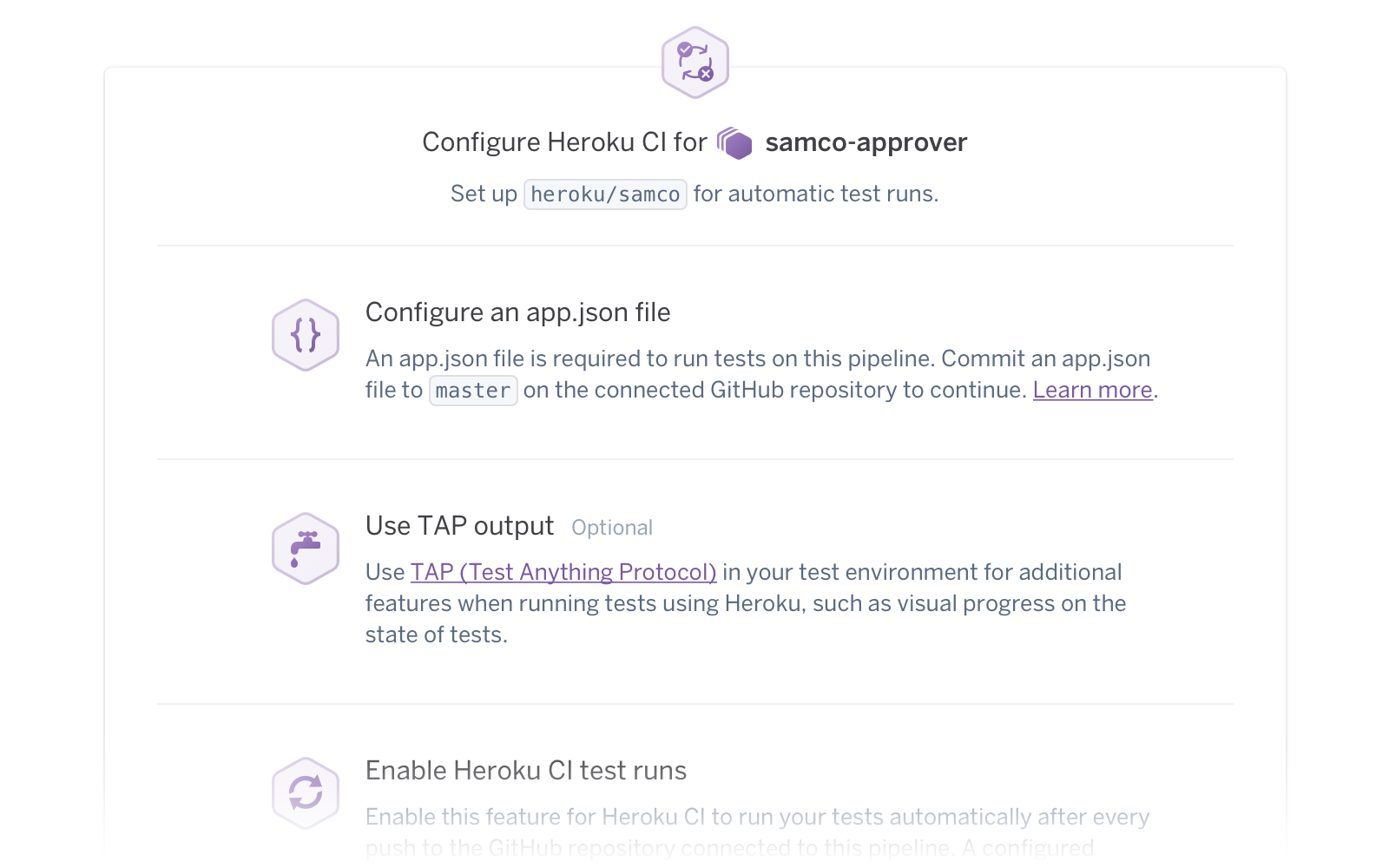Click the app.json requirement description paragraph
The image size is (1389, 868).
point(694,359)
